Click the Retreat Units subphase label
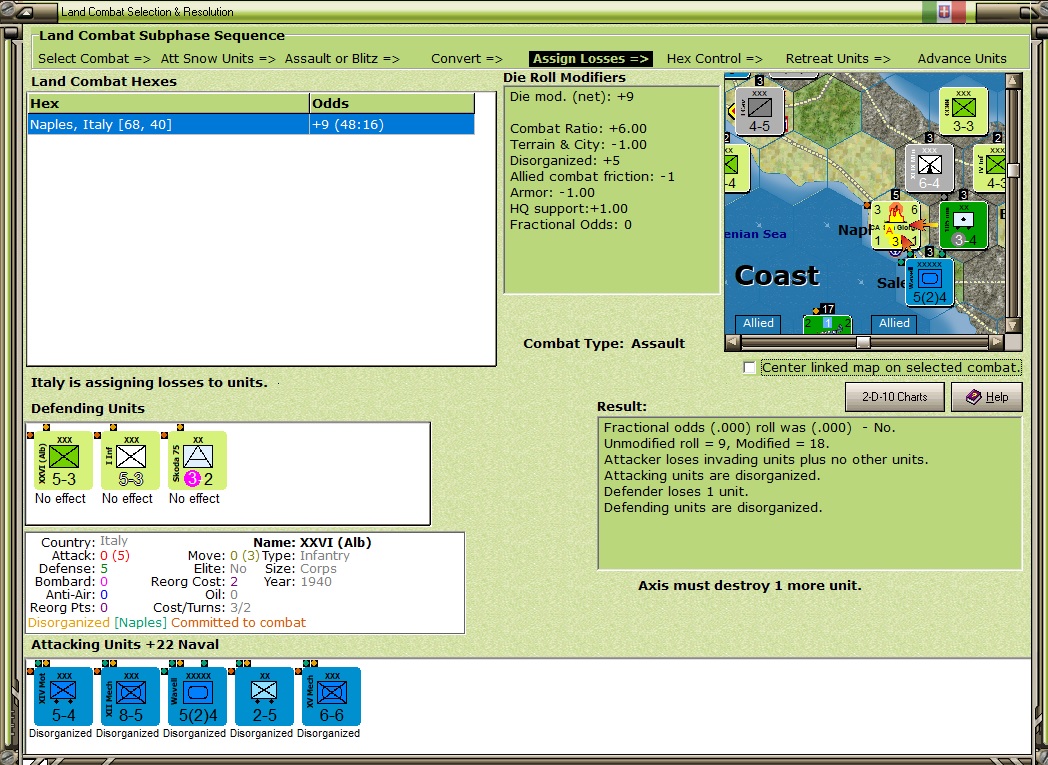This screenshot has height=765, width=1048. click(838, 59)
